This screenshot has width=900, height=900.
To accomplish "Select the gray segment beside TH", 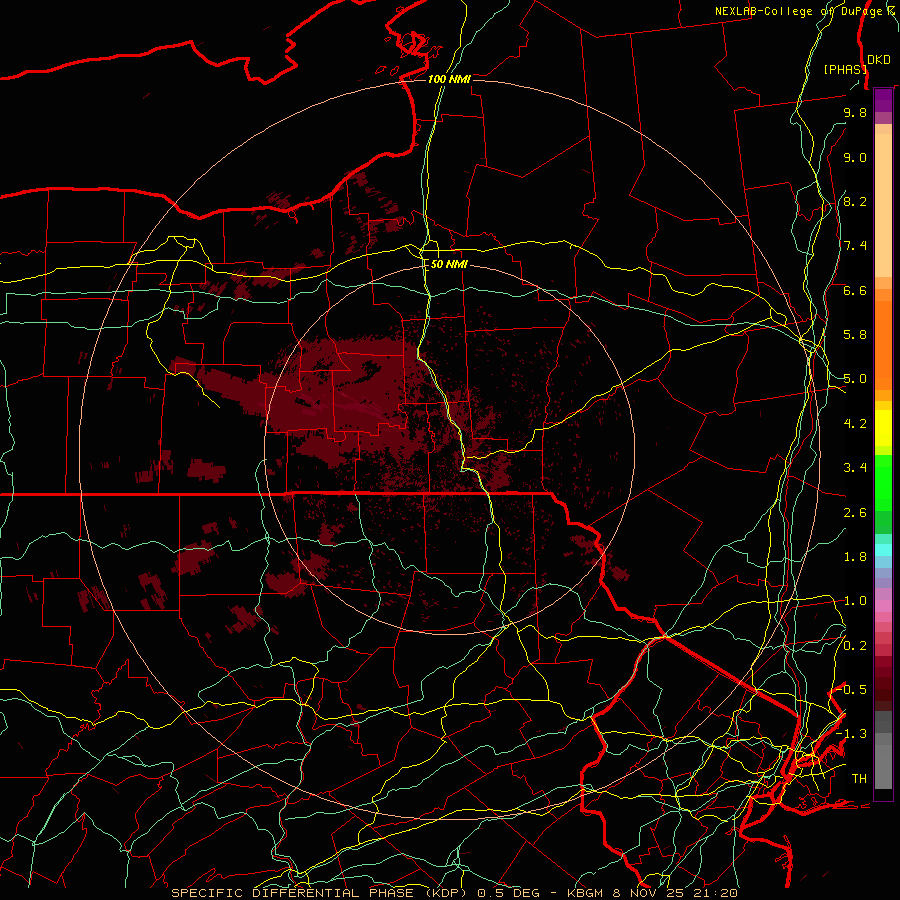I will click(883, 766).
